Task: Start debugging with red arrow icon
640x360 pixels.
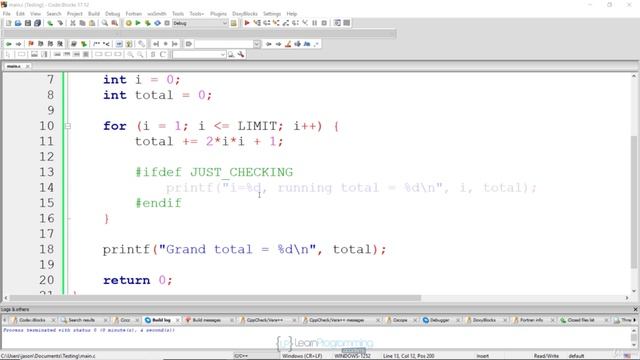Action: coord(247,23)
